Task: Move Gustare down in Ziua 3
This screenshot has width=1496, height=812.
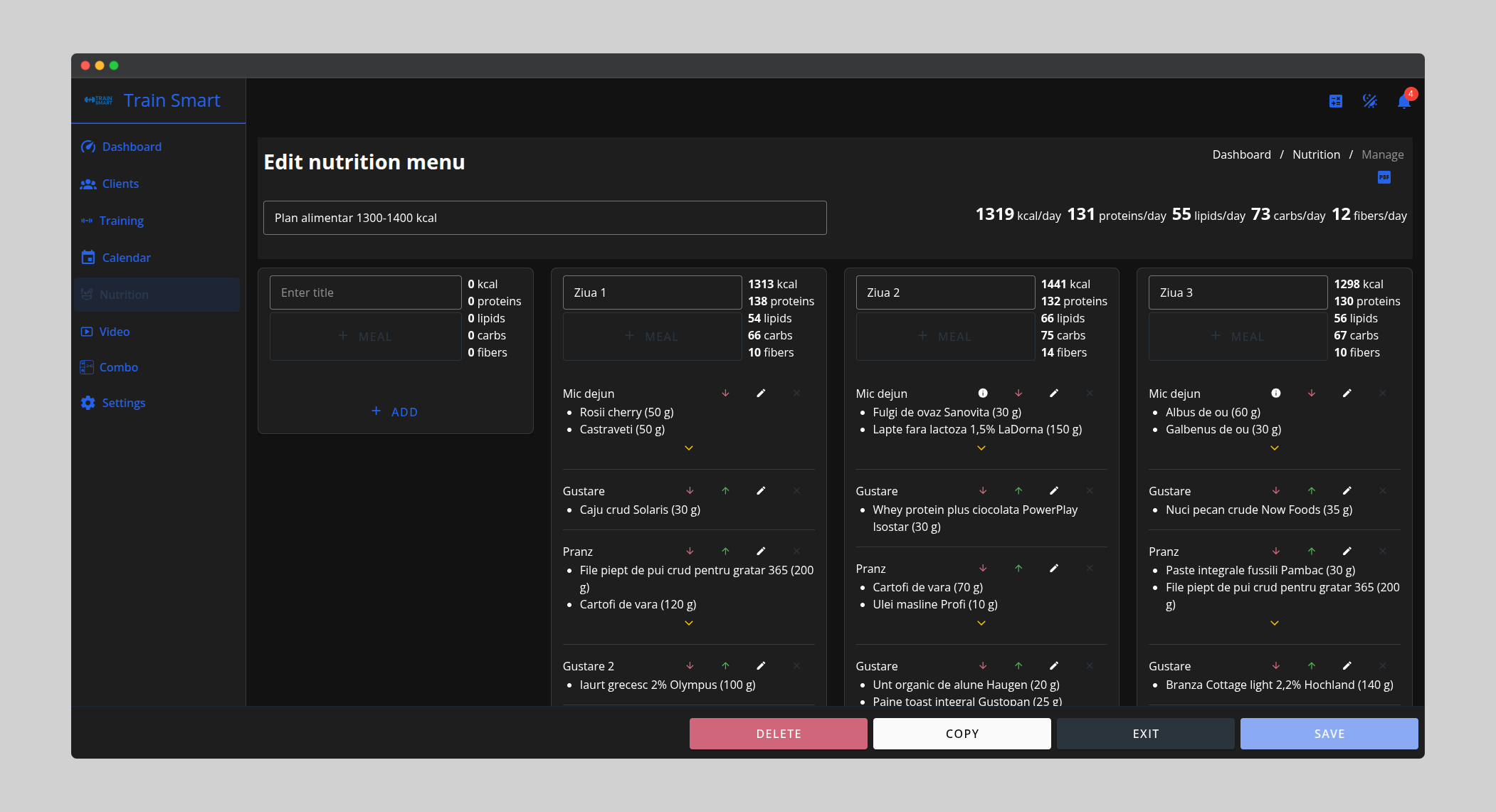Action: coord(1276,490)
